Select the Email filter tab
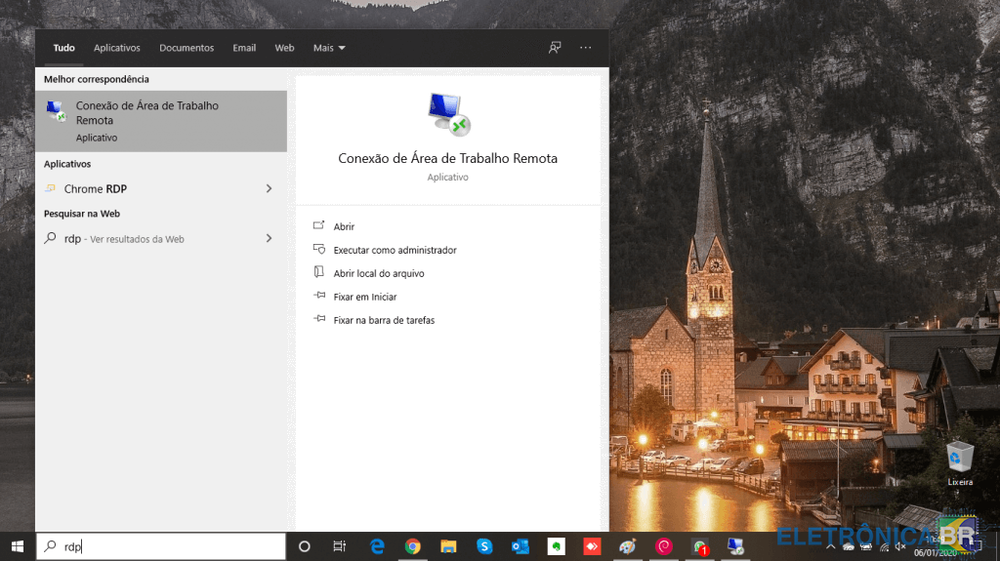Image resolution: width=1000 pixels, height=561 pixels. pyautogui.click(x=244, y=48)
